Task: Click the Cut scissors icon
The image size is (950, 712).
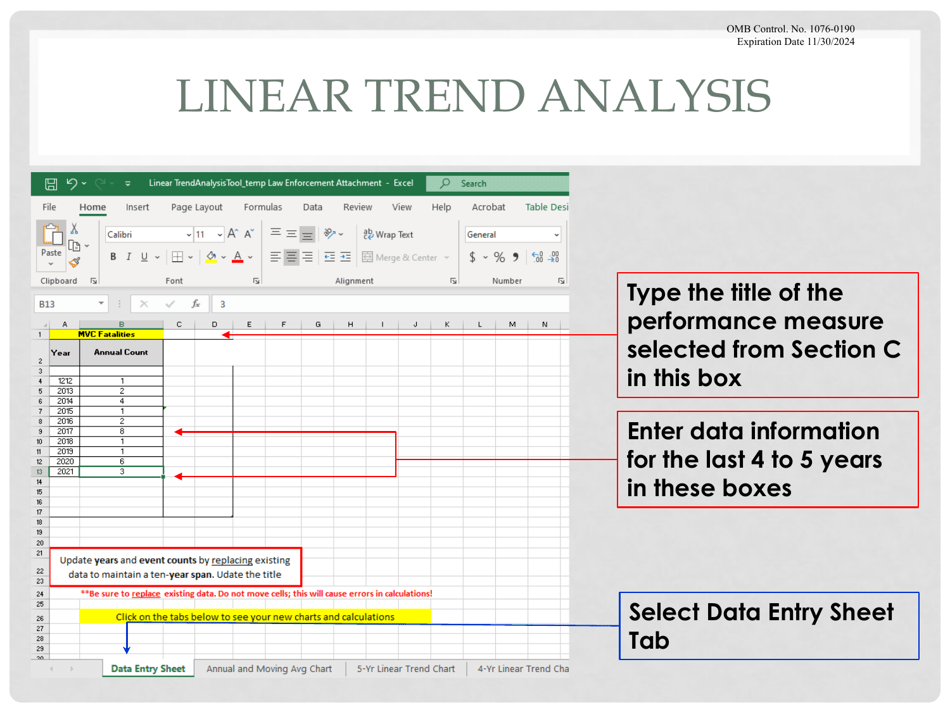Action: click(x=74, y=230)
